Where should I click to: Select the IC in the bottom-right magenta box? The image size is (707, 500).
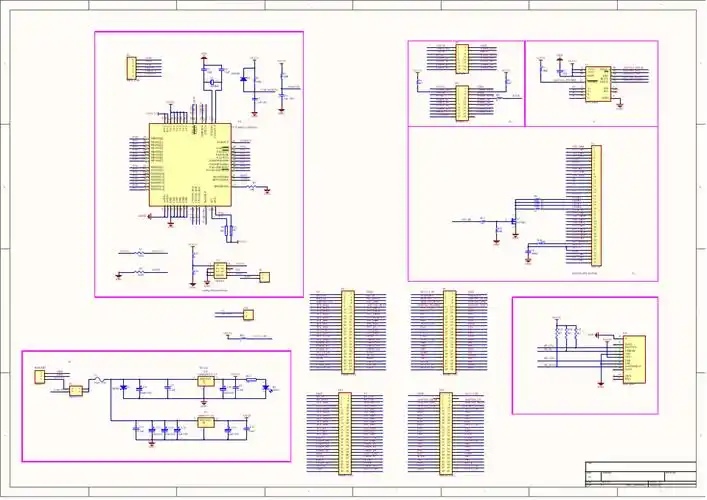pos(634,361)
